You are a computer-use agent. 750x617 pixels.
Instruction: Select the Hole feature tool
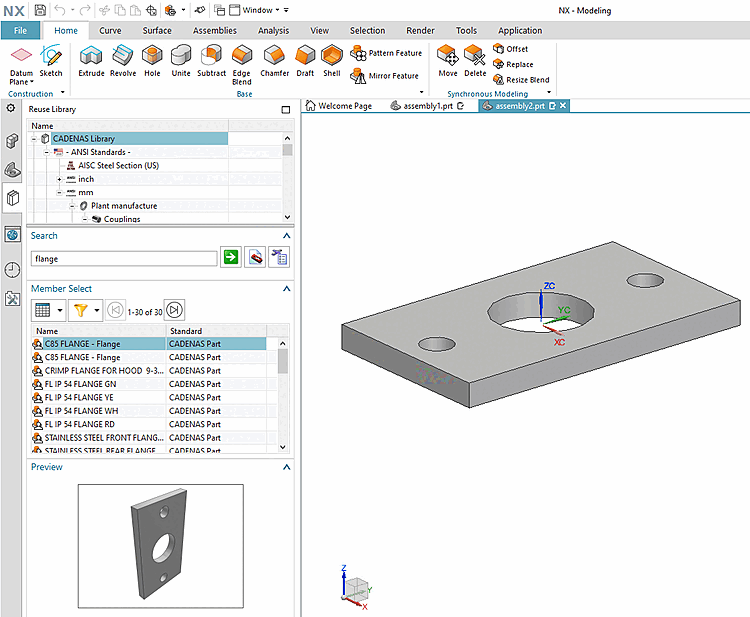[152, 61]
